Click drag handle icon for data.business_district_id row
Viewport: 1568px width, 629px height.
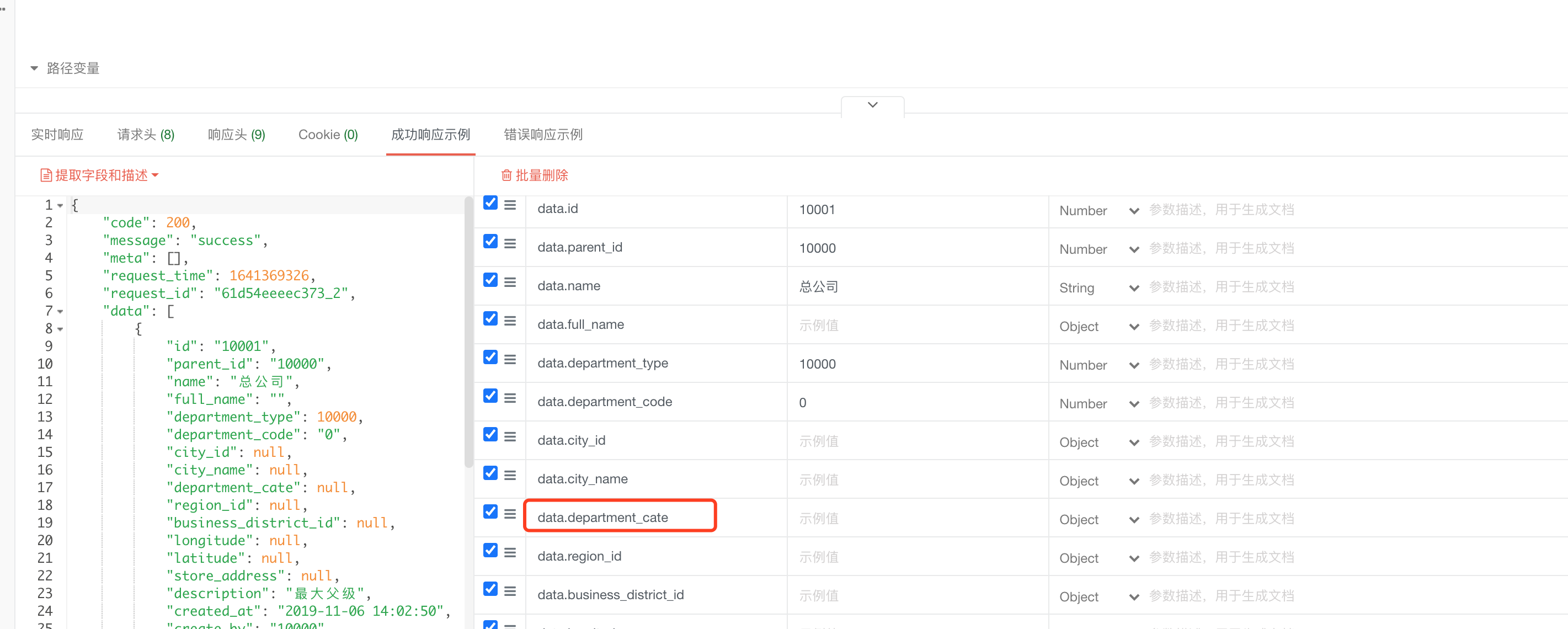pyautogui.click(x=510, y=591)
